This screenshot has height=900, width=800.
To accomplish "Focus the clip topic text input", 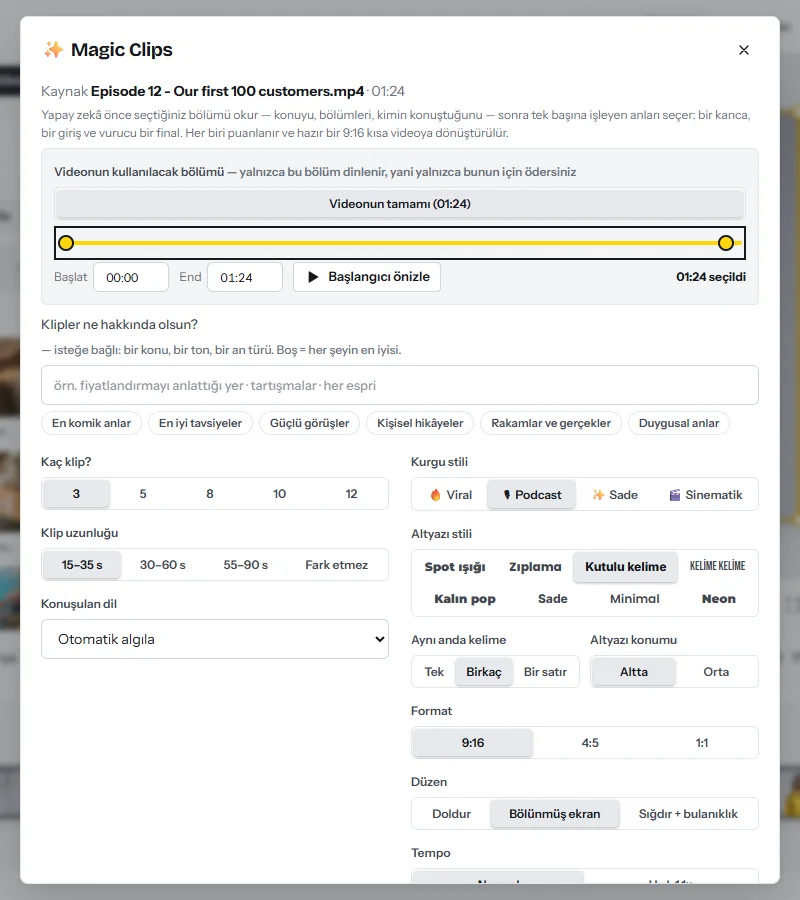I will 400,385.
